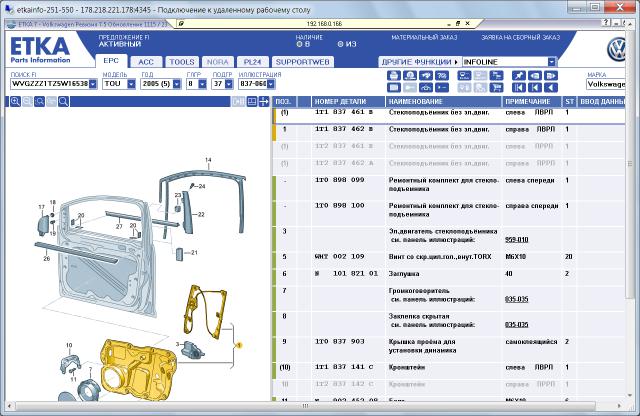Open the Год 2005 (5) dropdown
This screenshot has height=416, width=640.
[177, 84]
